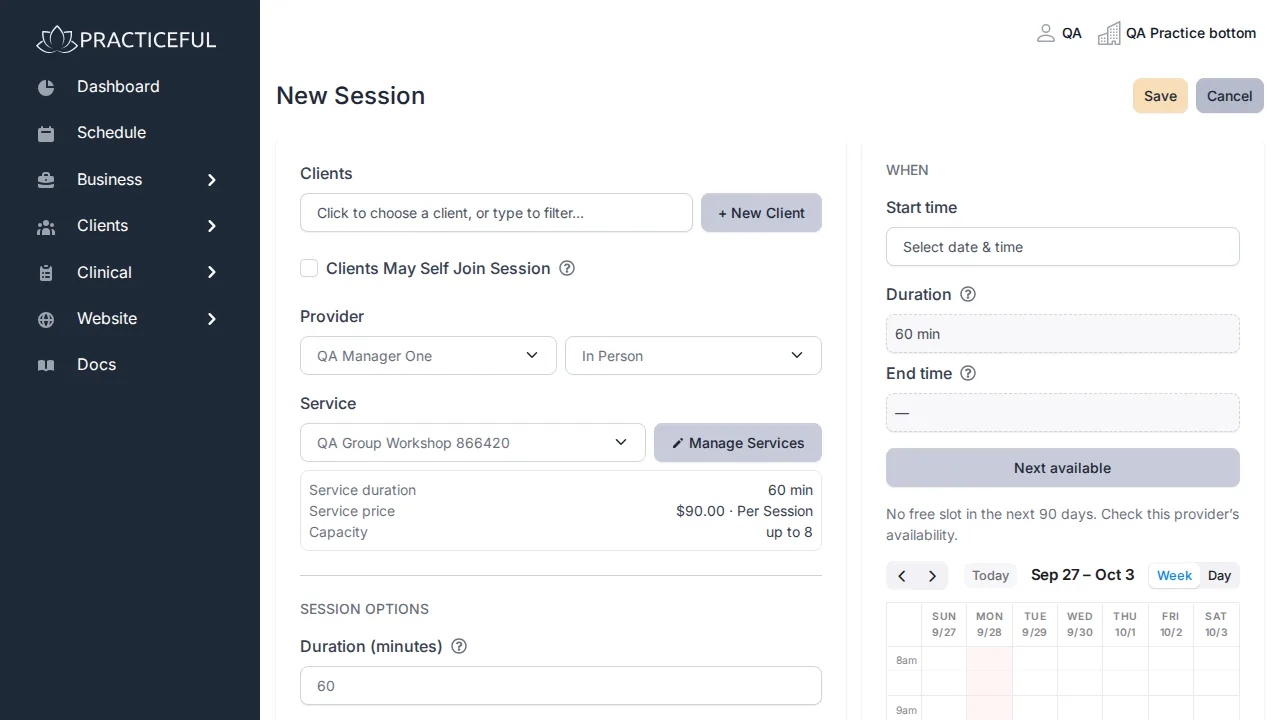This screenshot has width=1280, height=720.
Task: Open the In Person location dropdown
Action: (x=693, y=356)
